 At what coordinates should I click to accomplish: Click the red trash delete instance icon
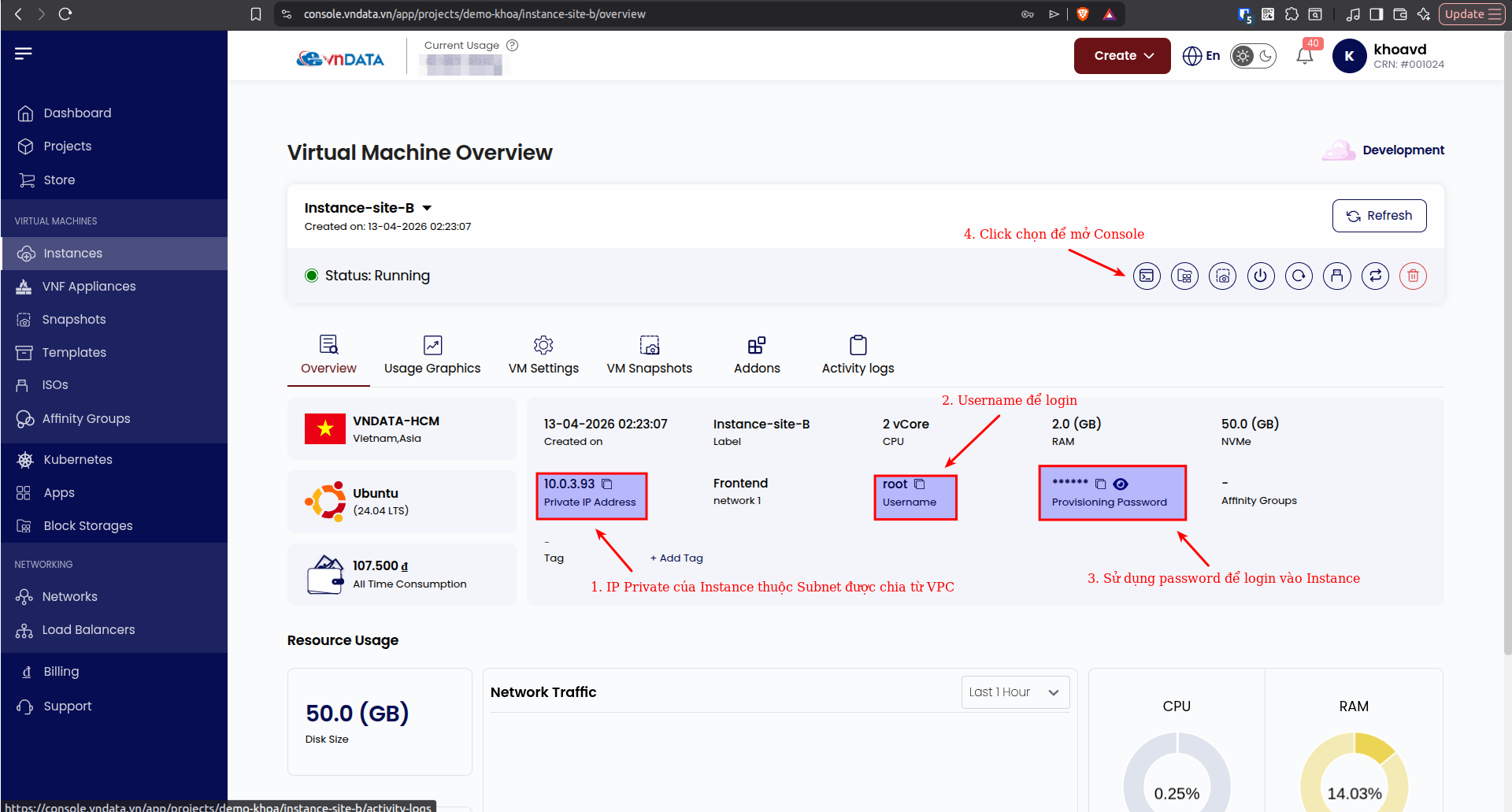pyautogui.click(x=1413, y=276)
